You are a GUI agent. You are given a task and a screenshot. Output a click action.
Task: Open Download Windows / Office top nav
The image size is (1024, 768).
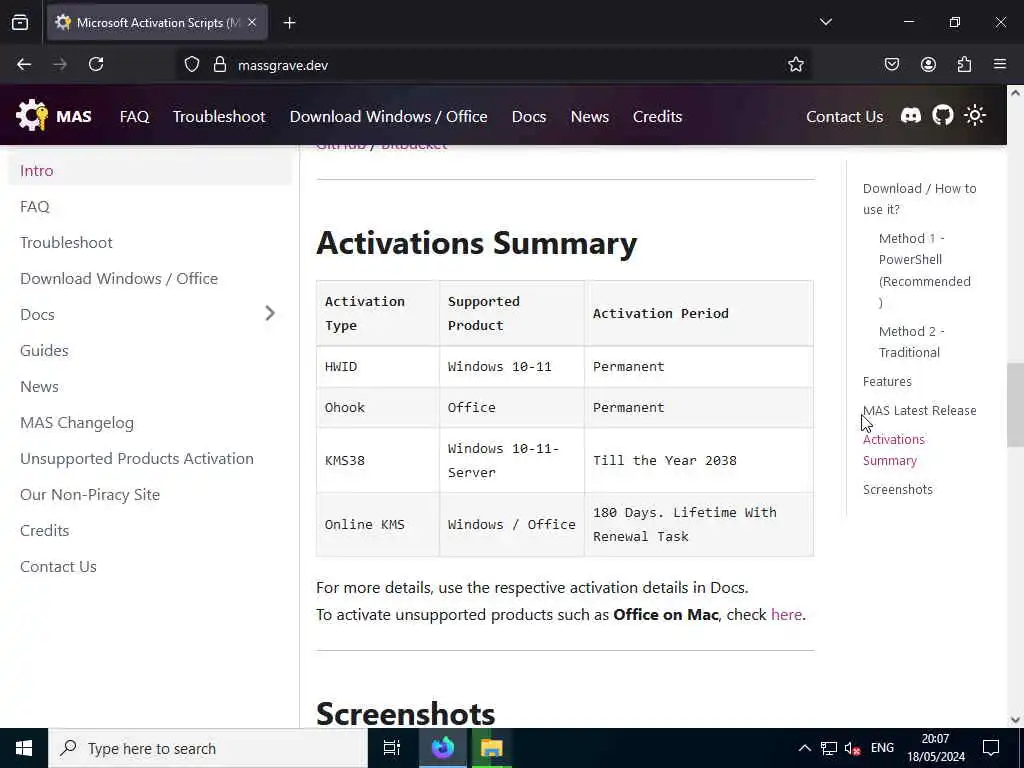pyautogui.click(x=389, y=116)
